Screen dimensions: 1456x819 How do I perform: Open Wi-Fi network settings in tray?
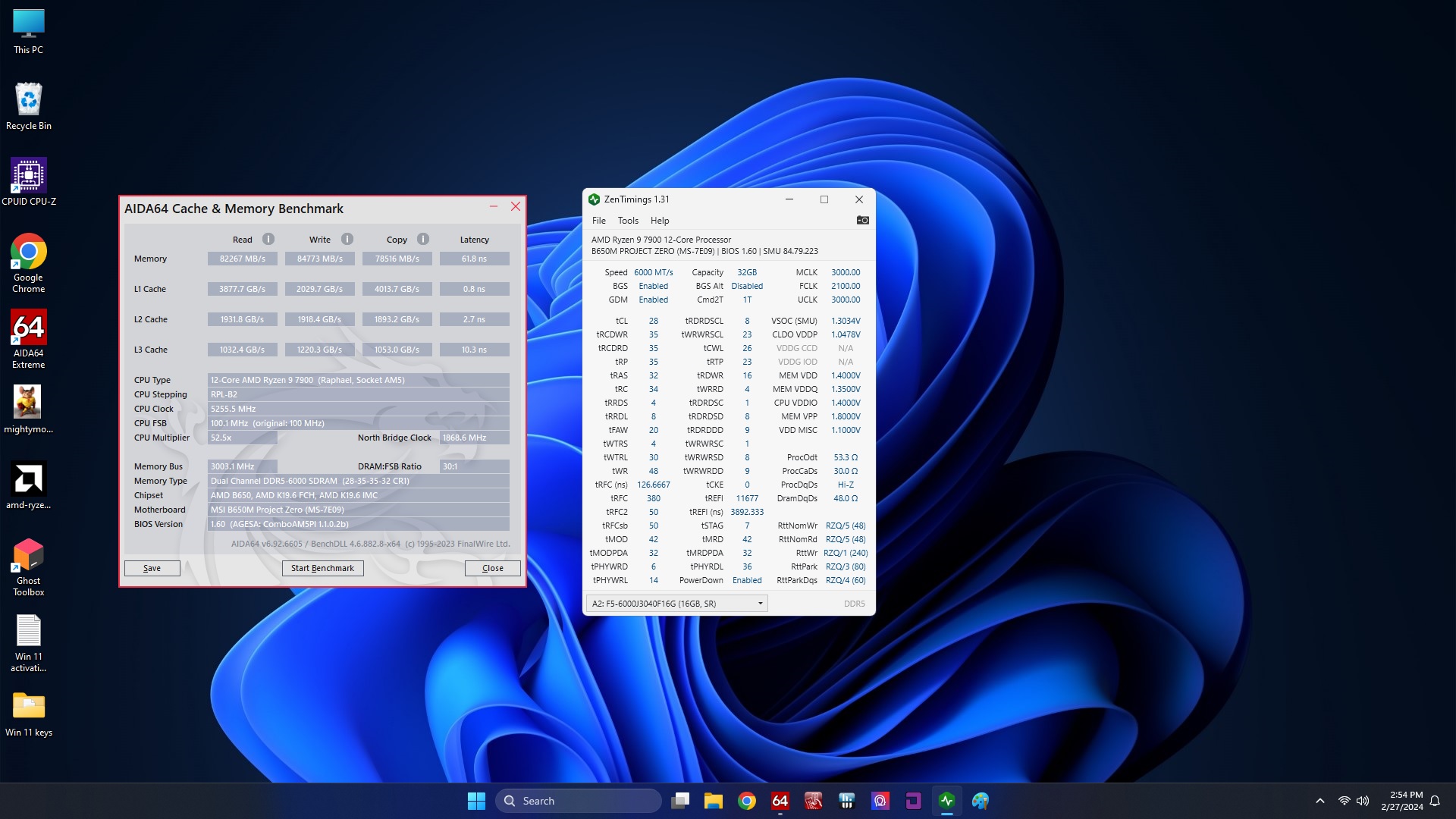coord(1344,801)
